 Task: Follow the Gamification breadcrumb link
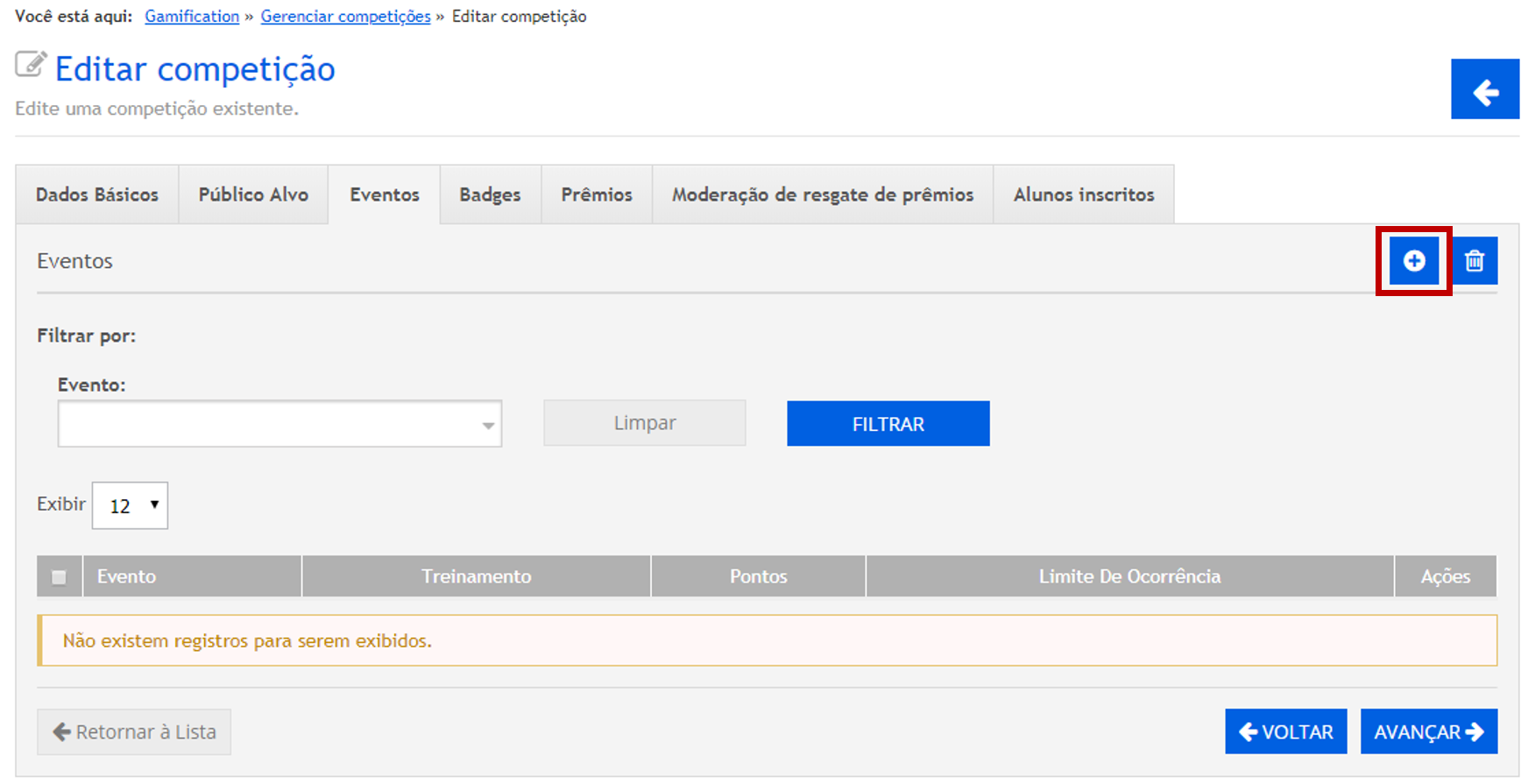pyautogui.click(x=192, y=17)
